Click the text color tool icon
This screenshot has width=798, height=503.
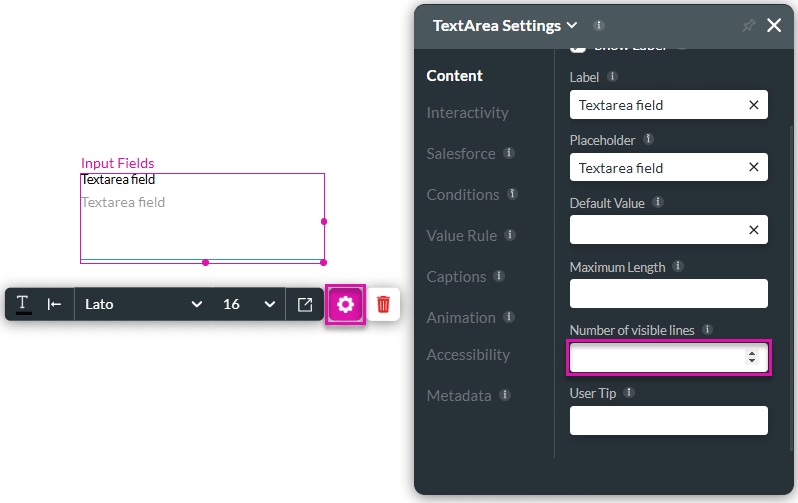pos(23,304)
